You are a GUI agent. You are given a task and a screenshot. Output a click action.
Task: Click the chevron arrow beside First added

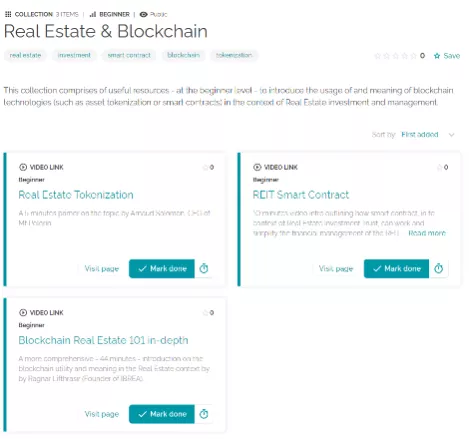pos(451,135)
